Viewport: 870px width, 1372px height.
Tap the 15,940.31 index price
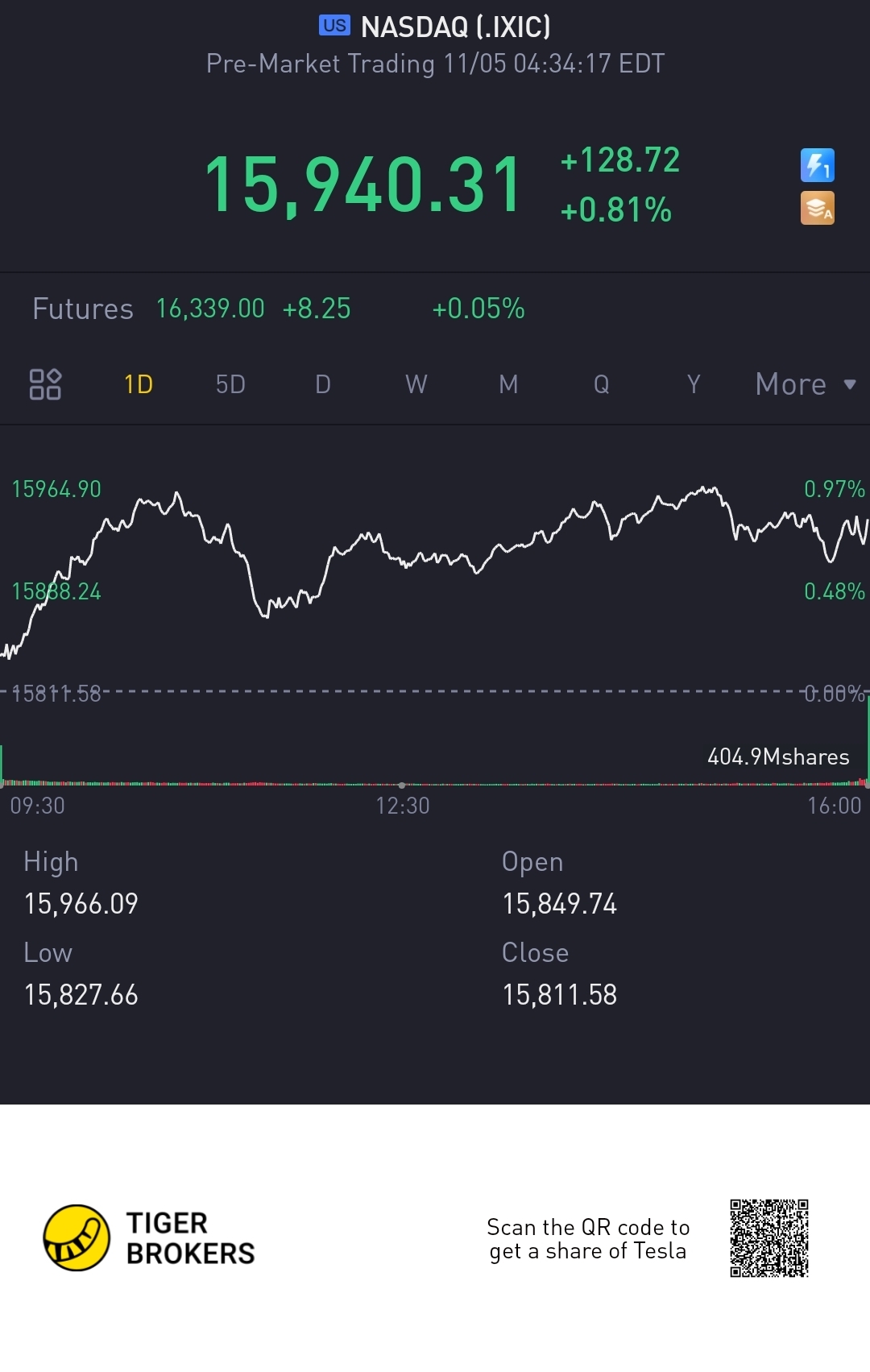coord(363,185)
